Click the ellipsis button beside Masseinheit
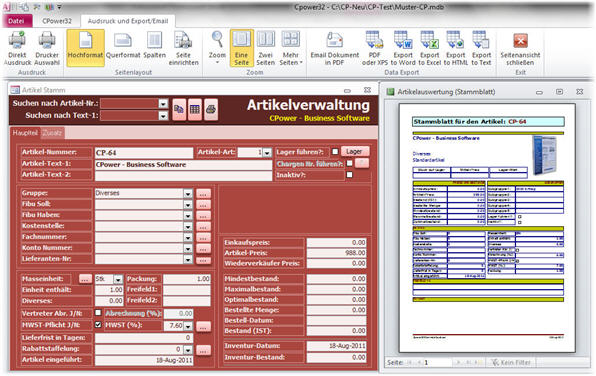Viewport: 596px width, 376px height. click(85, 279)
